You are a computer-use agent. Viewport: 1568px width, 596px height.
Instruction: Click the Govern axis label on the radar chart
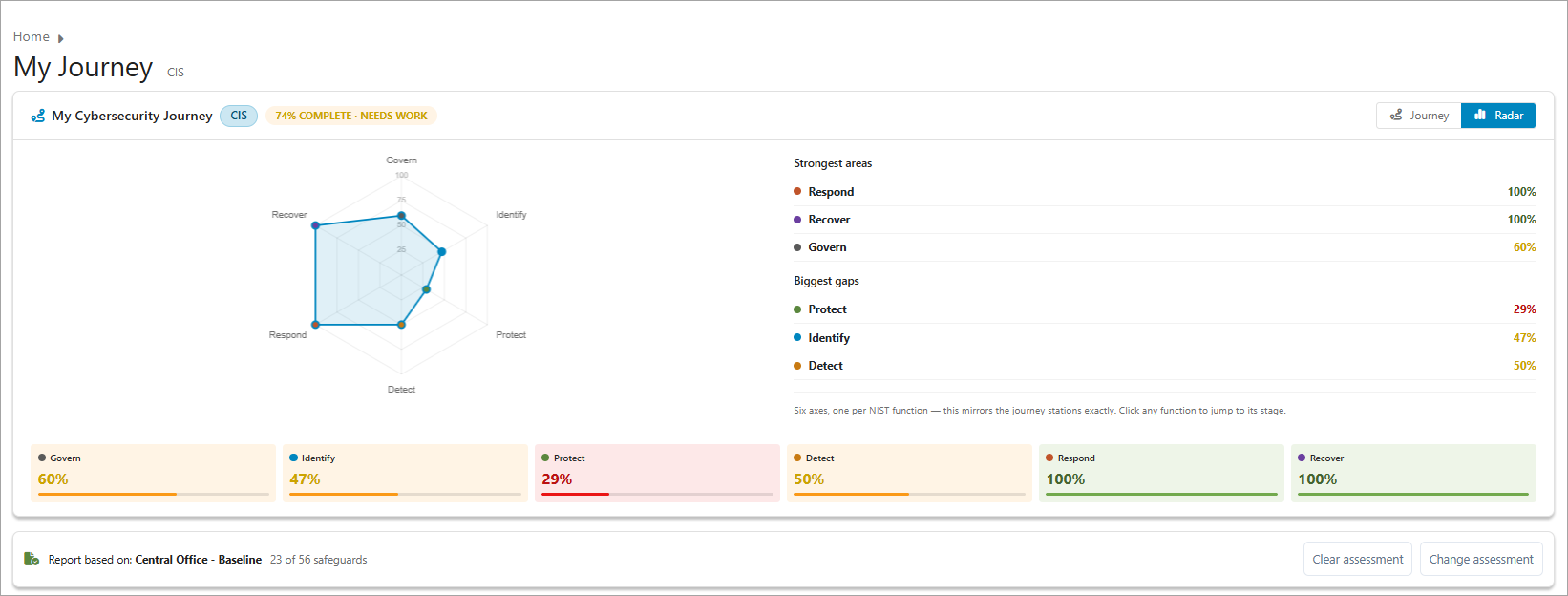click(401, 160)
